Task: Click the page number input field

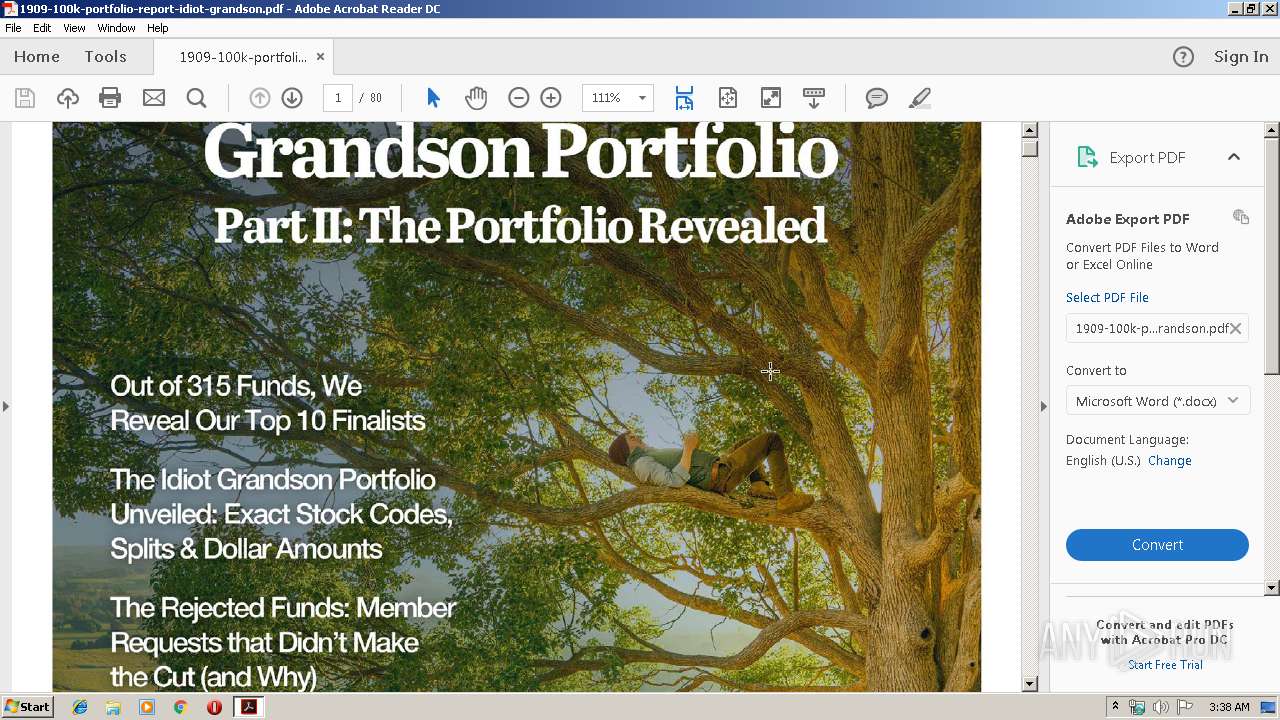Action: 338,98
